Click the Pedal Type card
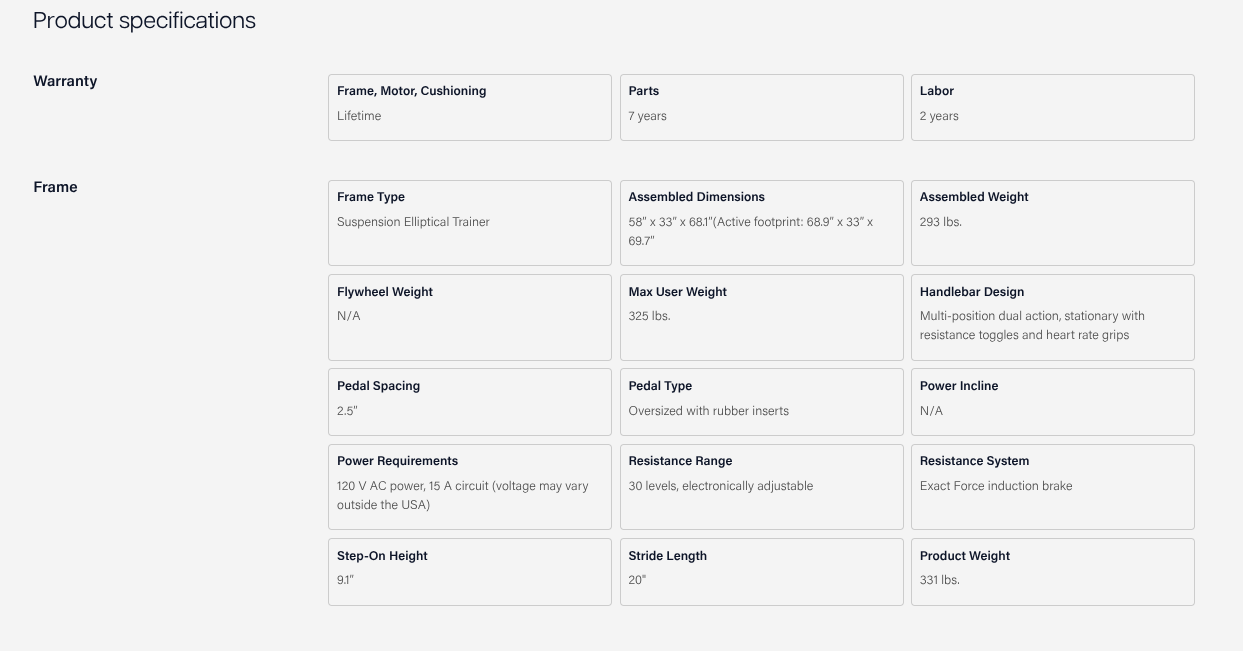The width and height of the screenshot is (1243, 651). (761, 401)
